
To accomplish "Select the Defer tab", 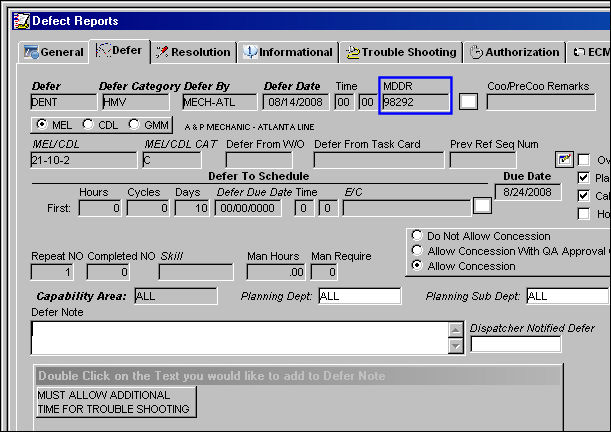I will coord(120,51).
